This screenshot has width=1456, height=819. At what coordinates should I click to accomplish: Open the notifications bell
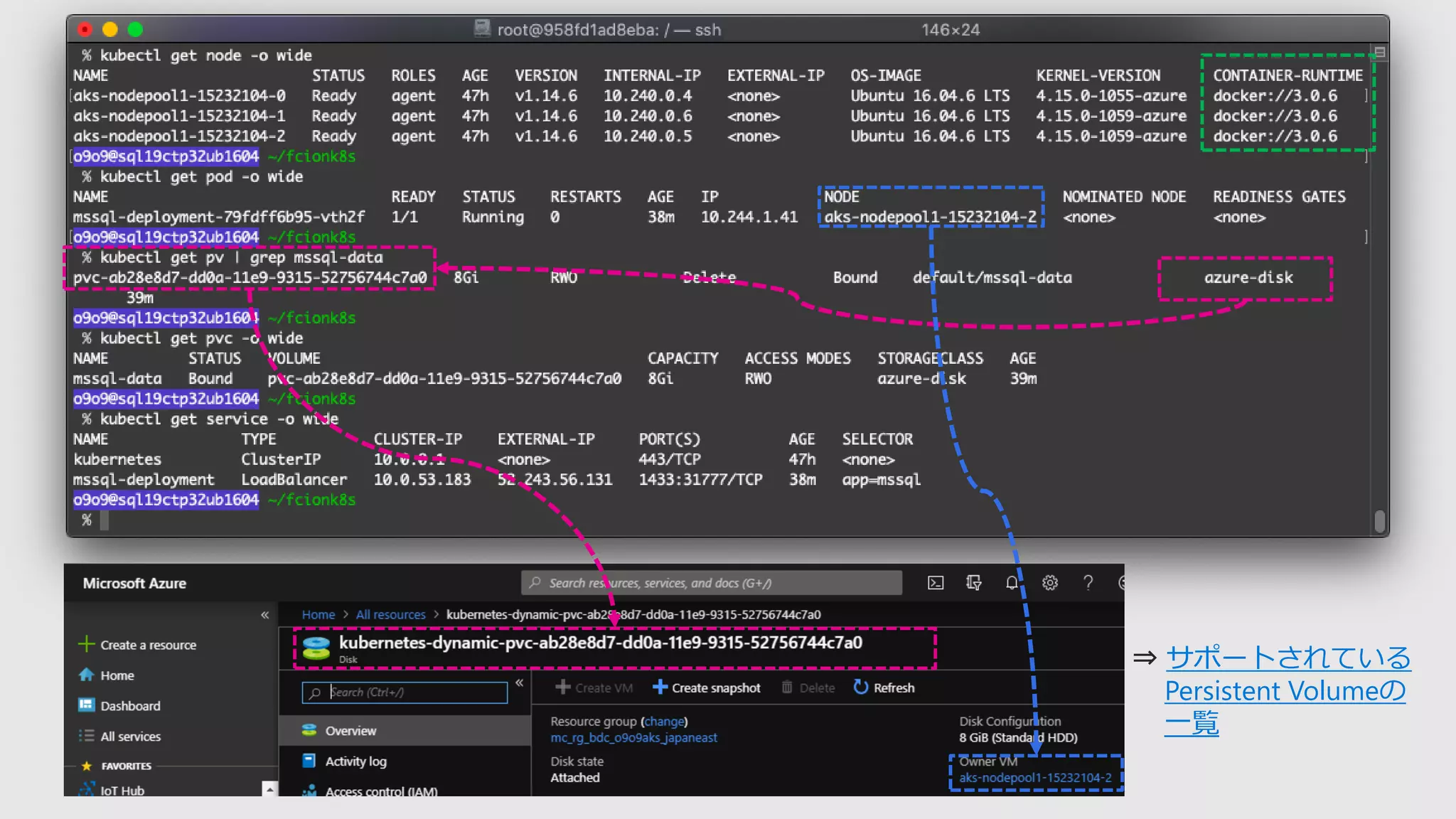1012,583
